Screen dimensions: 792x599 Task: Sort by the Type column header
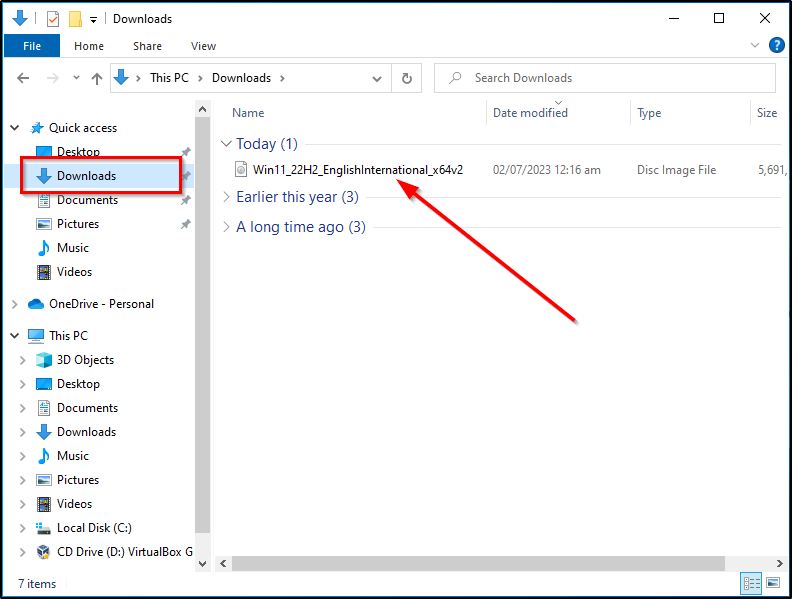[649, 113]
